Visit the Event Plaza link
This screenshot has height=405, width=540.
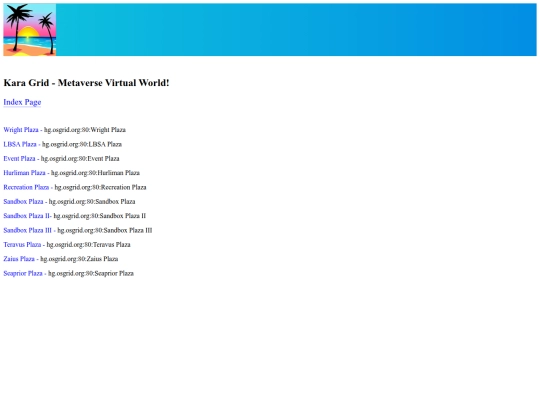click(19, 159)
